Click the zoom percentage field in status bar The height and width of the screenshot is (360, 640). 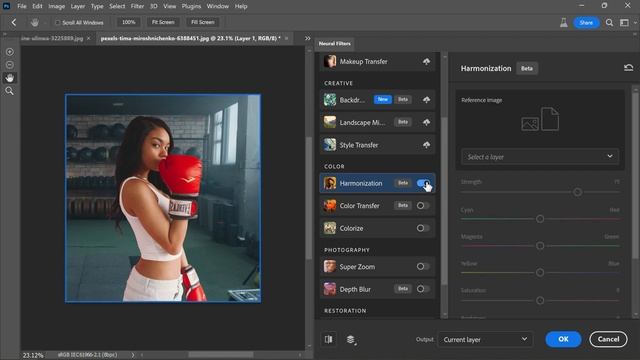click(x=33, y=355)
